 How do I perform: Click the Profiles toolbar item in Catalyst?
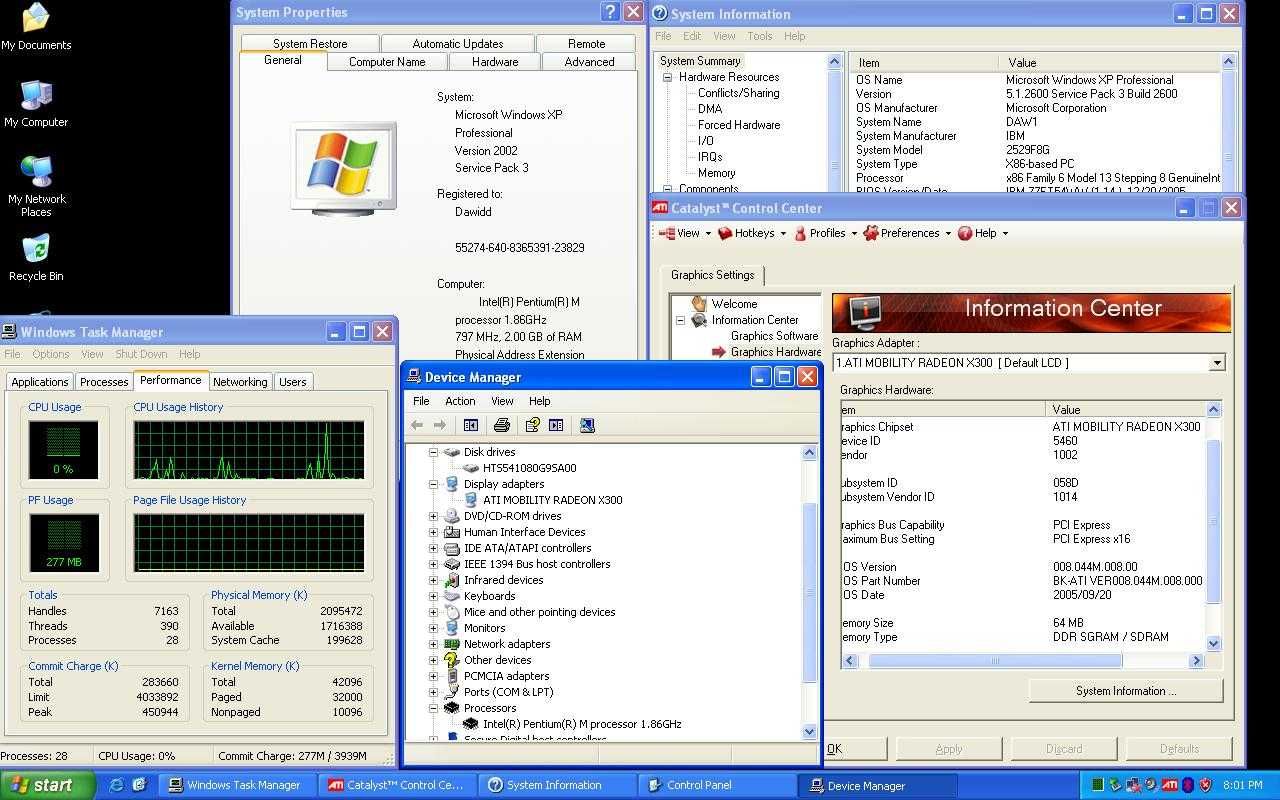click(x=825, y=233)
